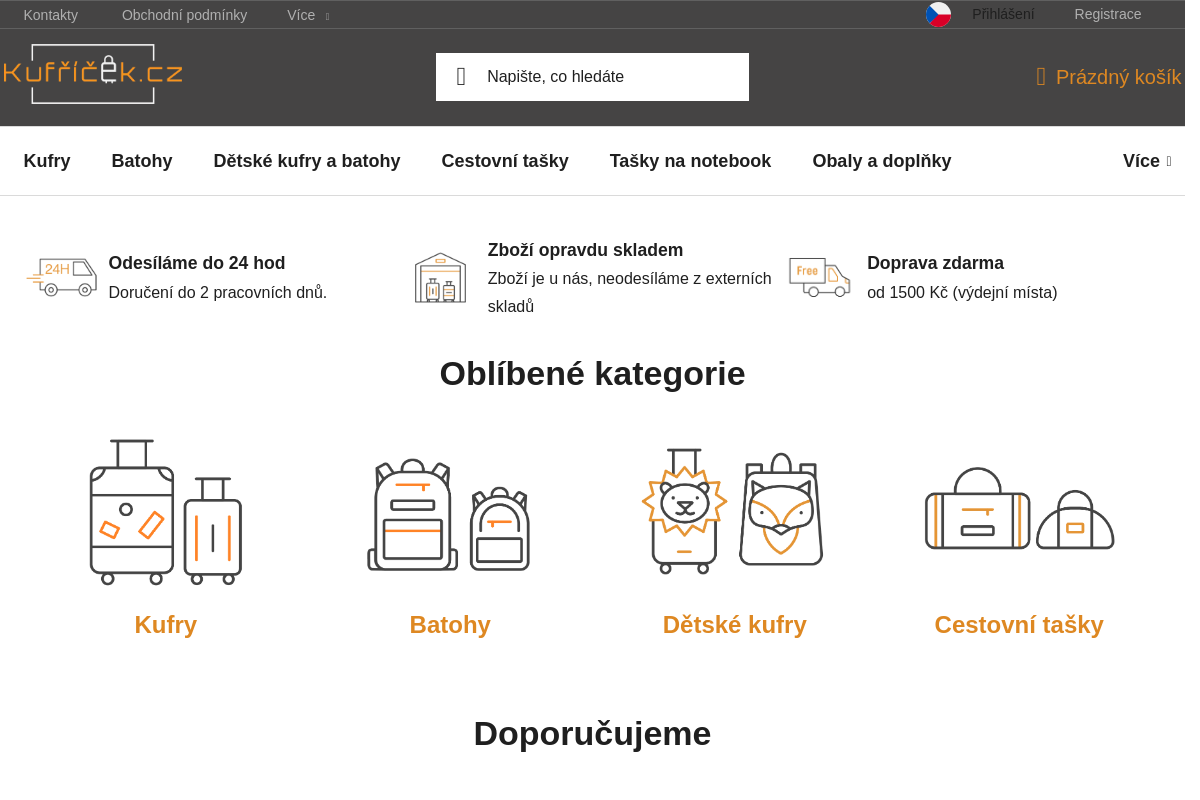Viewport: 1200px width, 800px height.
Task: Click 'Odesíláme do 24 hod' heading
Action: click(197, 263)
